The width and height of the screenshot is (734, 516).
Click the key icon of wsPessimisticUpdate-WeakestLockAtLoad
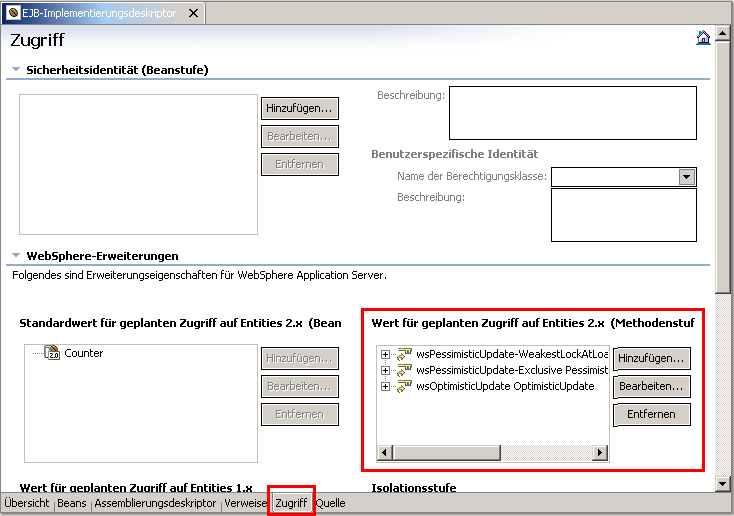pos(404,354)
